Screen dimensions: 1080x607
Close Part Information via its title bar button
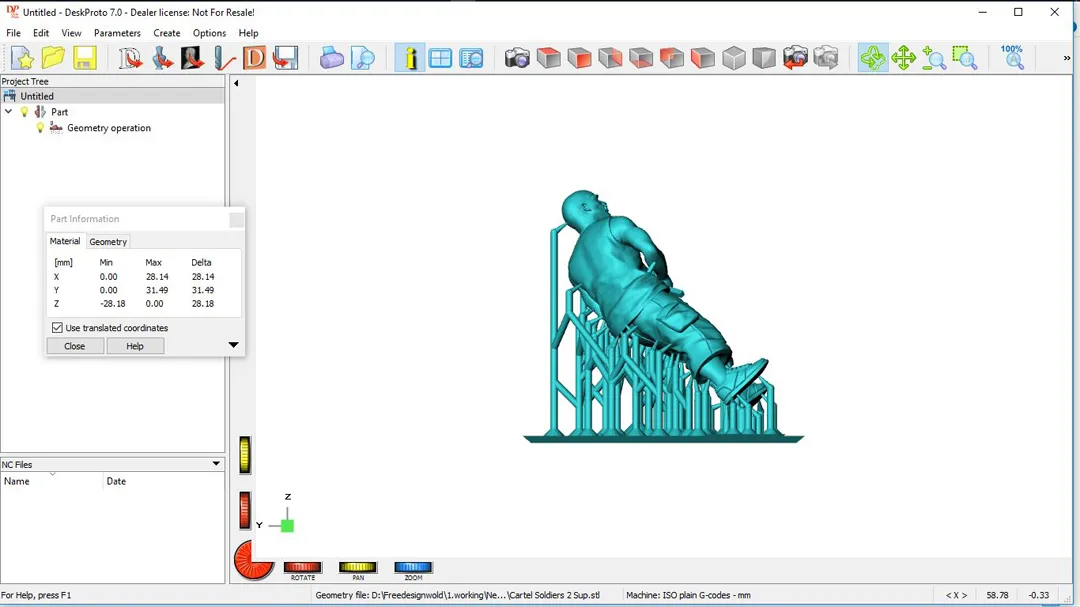[x=236, y=220]
